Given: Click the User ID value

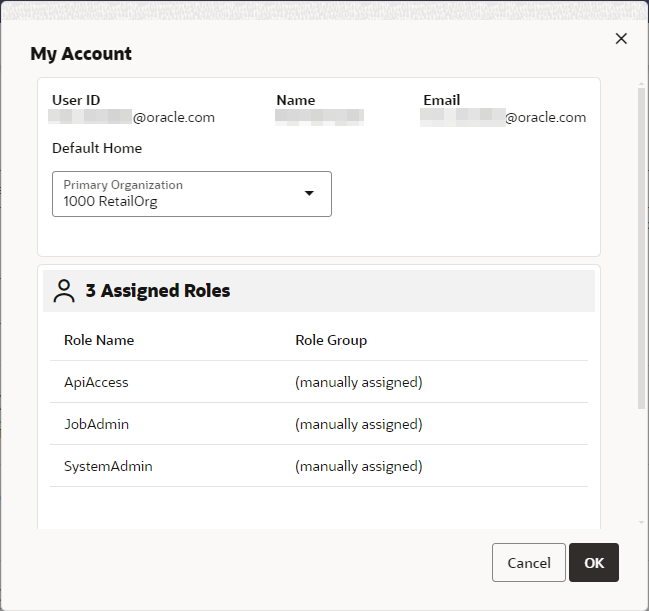Looking at the screenshot, I should tap(133, 117).
